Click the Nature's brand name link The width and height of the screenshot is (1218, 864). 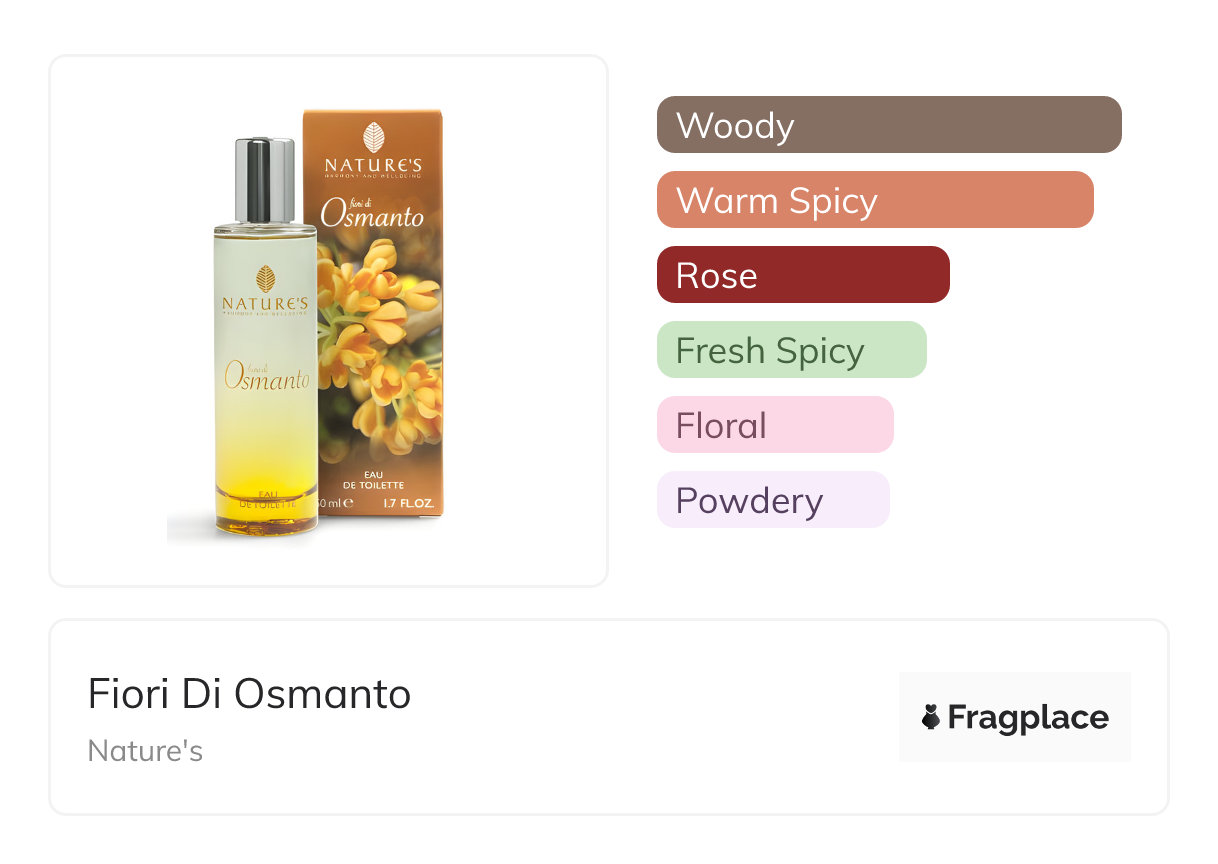tap(145, 751)
